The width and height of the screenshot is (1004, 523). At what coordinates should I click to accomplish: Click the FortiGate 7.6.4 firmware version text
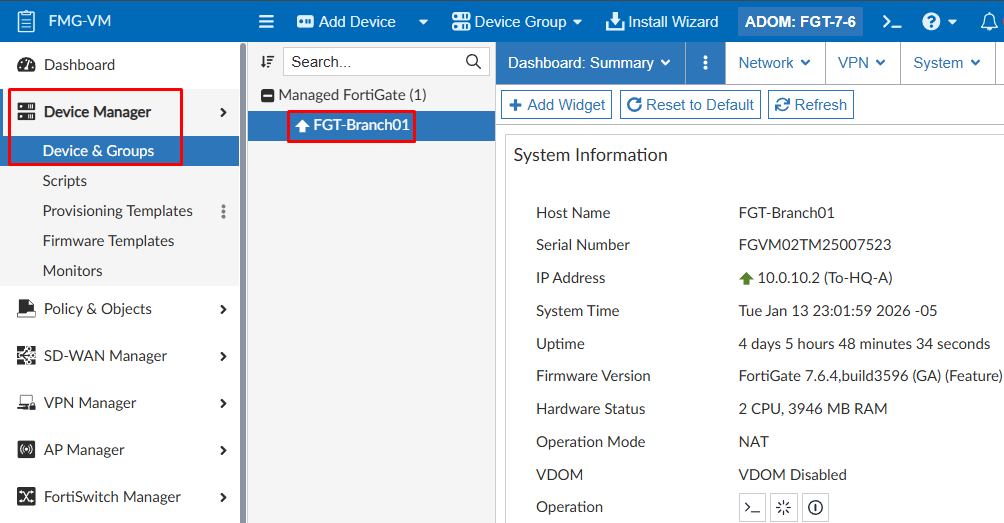pos(870,376)
